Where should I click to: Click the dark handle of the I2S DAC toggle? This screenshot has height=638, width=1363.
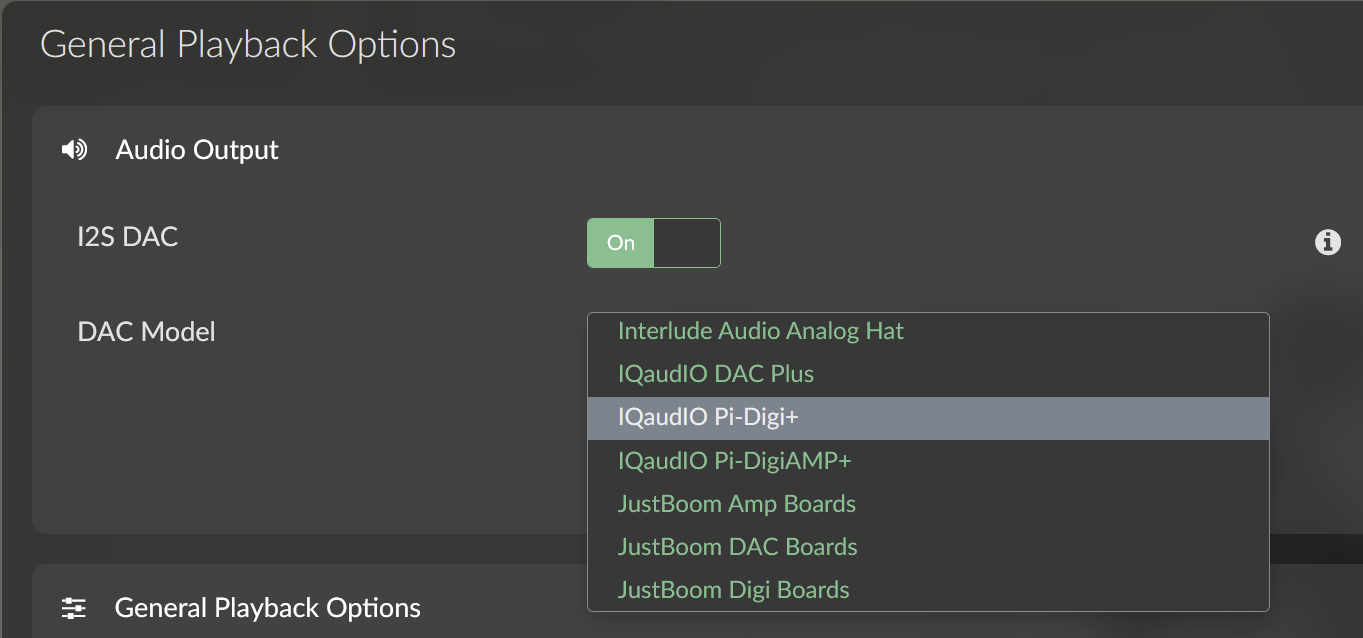click(686, 243)
